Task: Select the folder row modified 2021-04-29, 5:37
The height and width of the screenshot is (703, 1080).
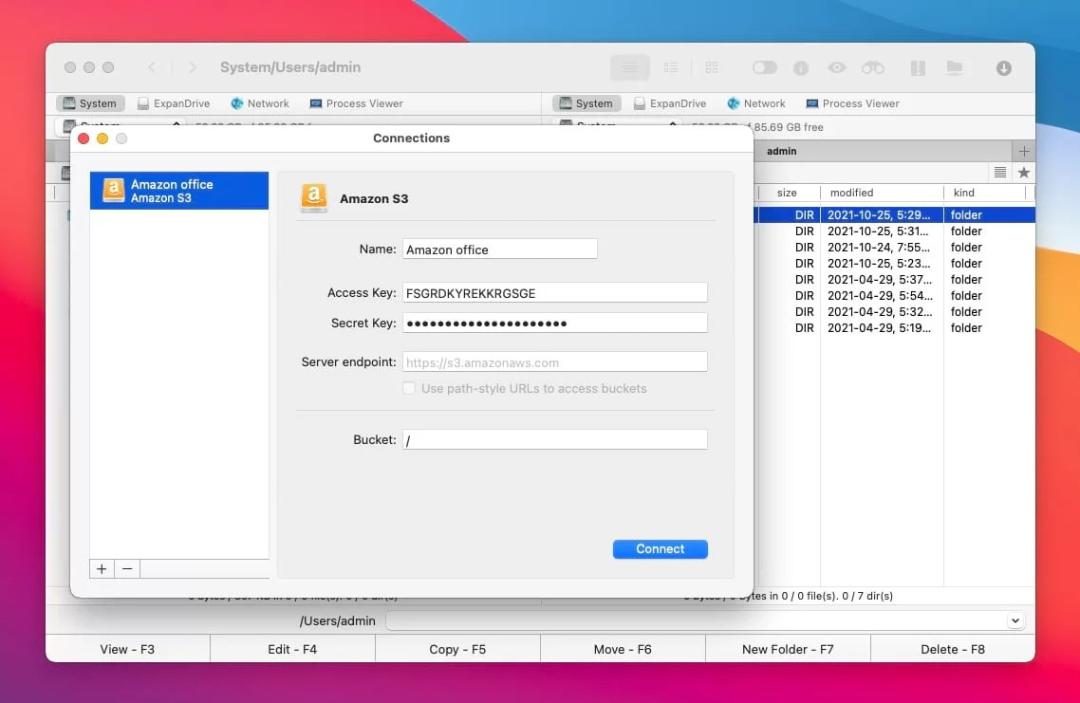Action: (894, 280)
